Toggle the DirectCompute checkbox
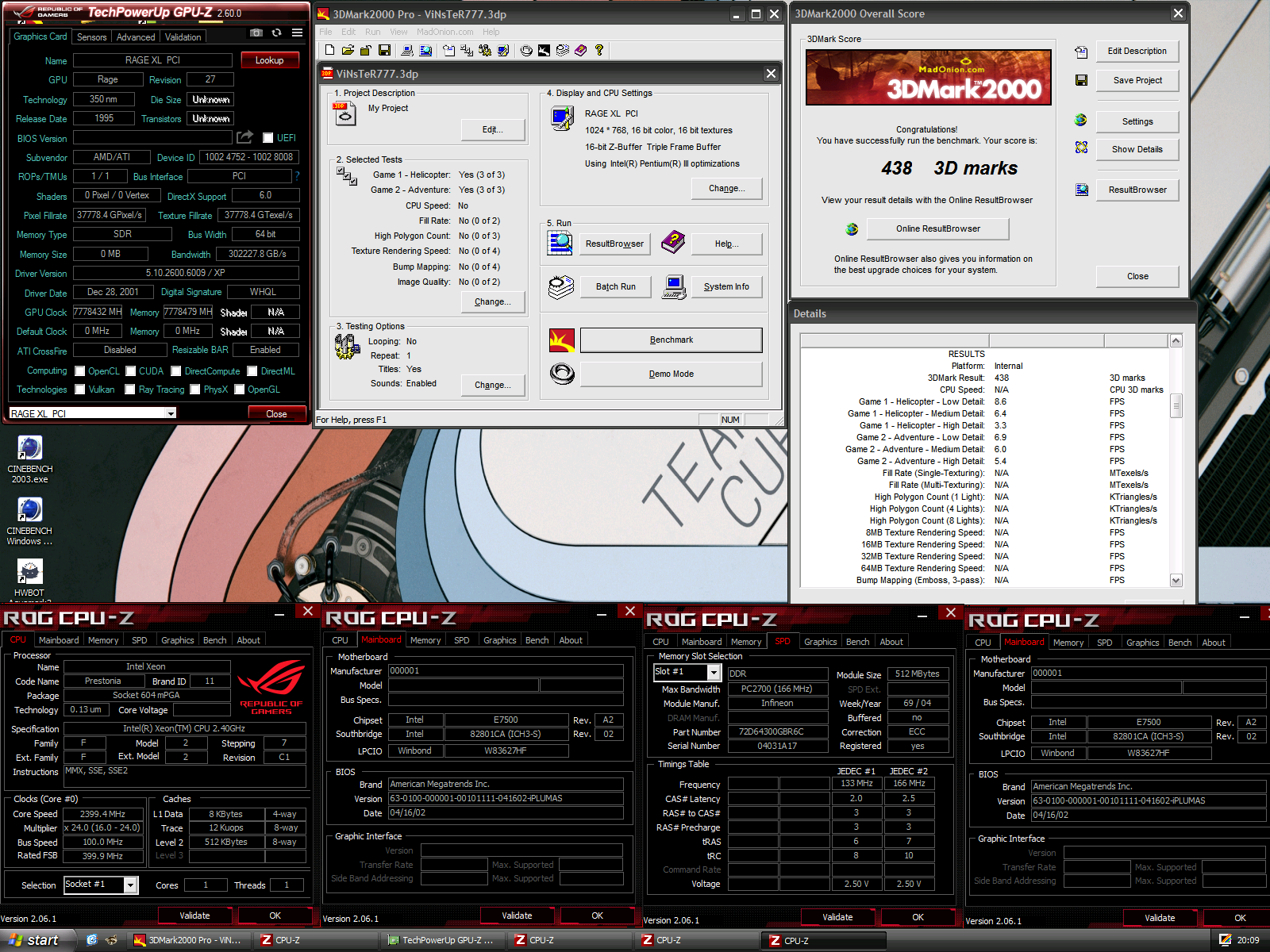Image resolution: width=1270 pixels, height=952 pixels. click(175, 371)
